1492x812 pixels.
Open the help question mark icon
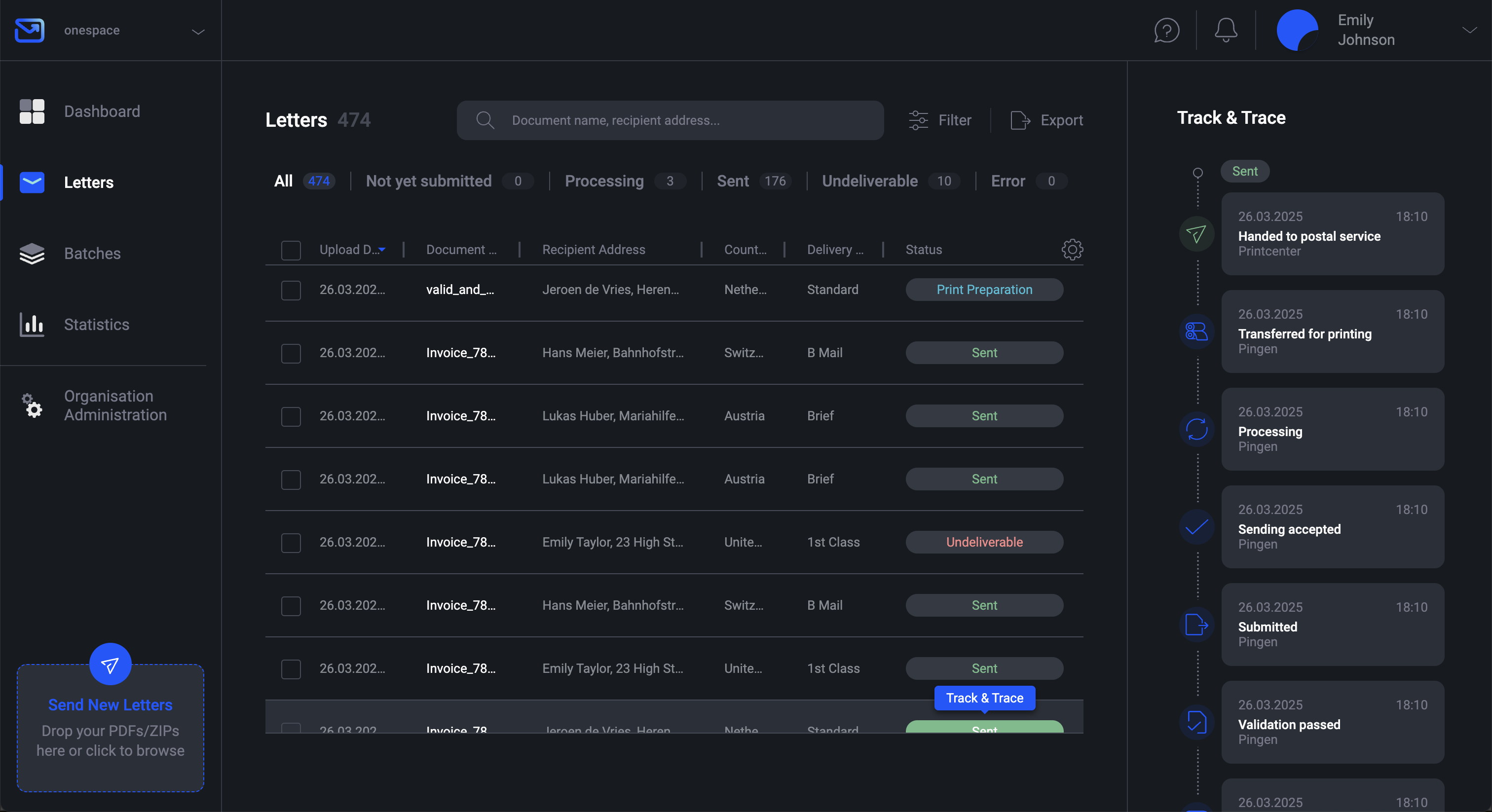(x=1165, y=30)
